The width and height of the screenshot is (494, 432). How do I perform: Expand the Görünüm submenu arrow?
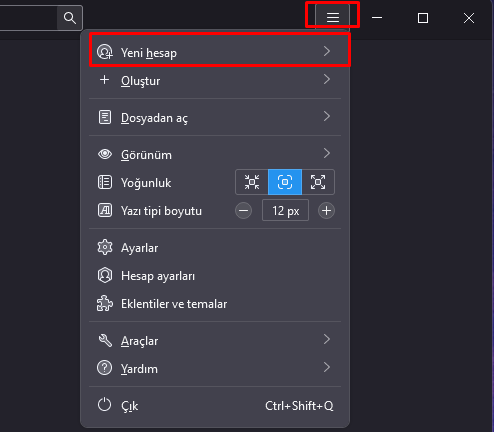point(327,153)
